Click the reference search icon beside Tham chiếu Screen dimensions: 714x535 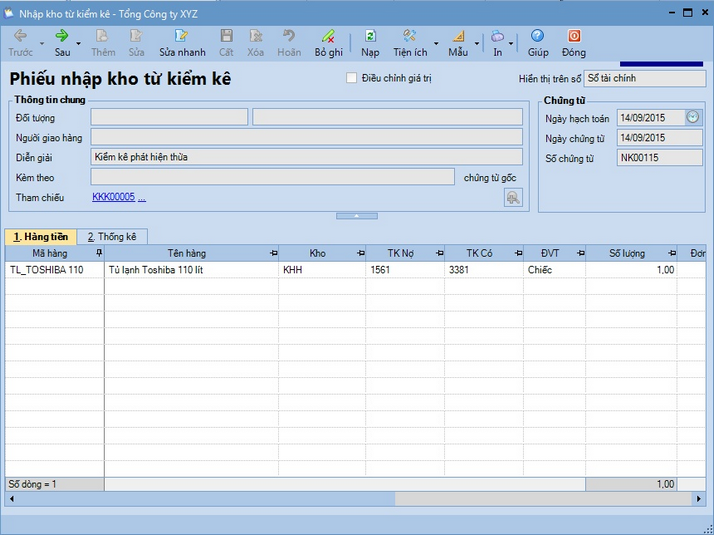[513, 198]
